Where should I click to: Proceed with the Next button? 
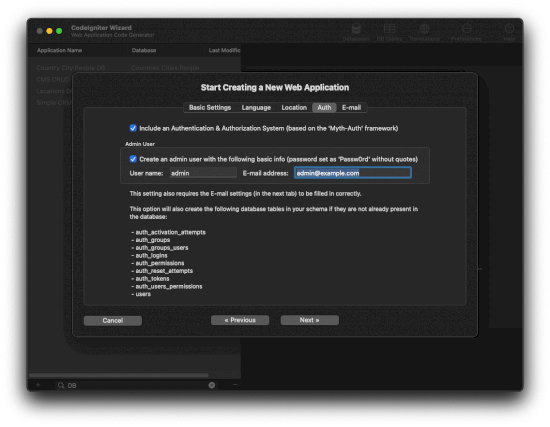coord(309,320)
